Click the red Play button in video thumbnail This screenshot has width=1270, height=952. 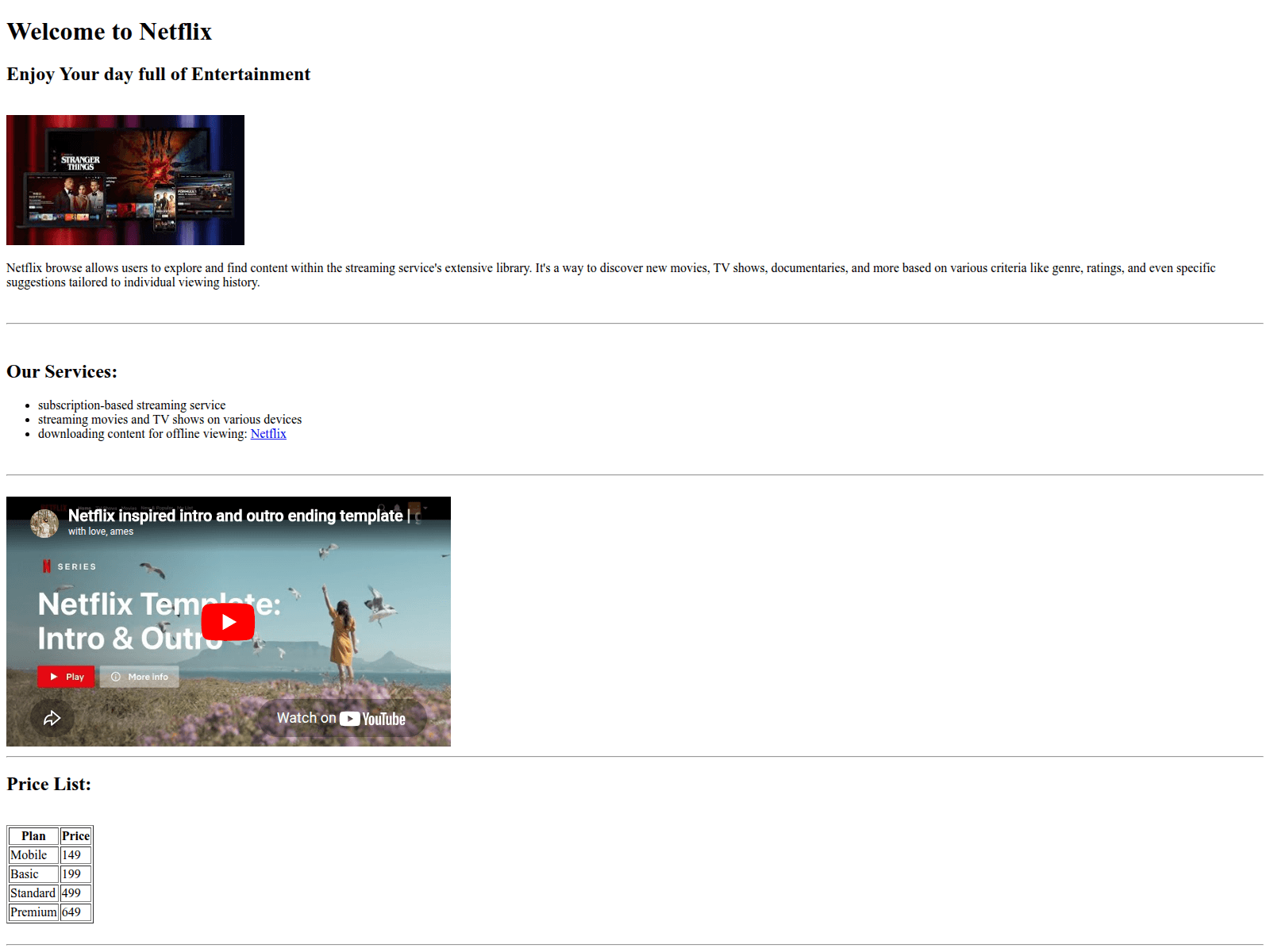[66, 677]
